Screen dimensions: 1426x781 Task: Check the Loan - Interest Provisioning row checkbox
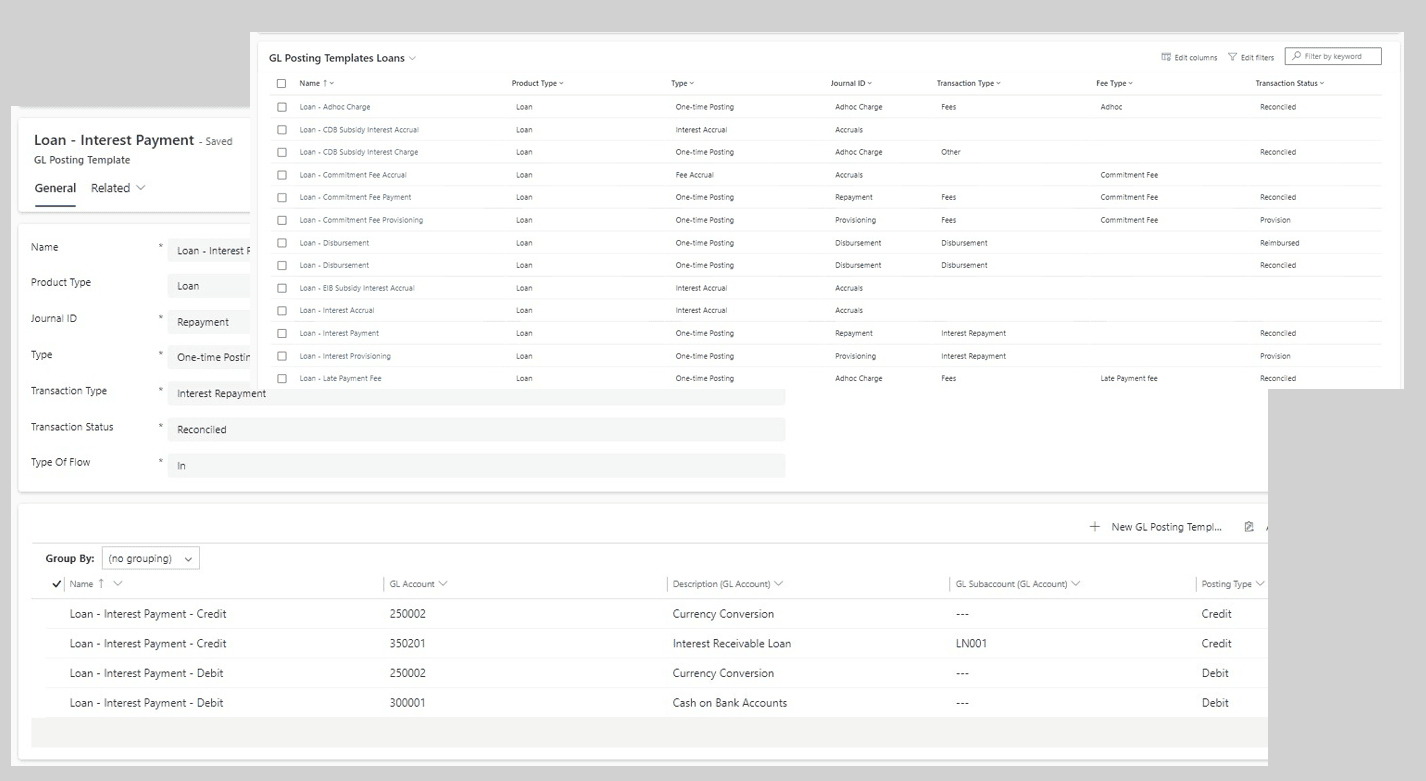281,356
